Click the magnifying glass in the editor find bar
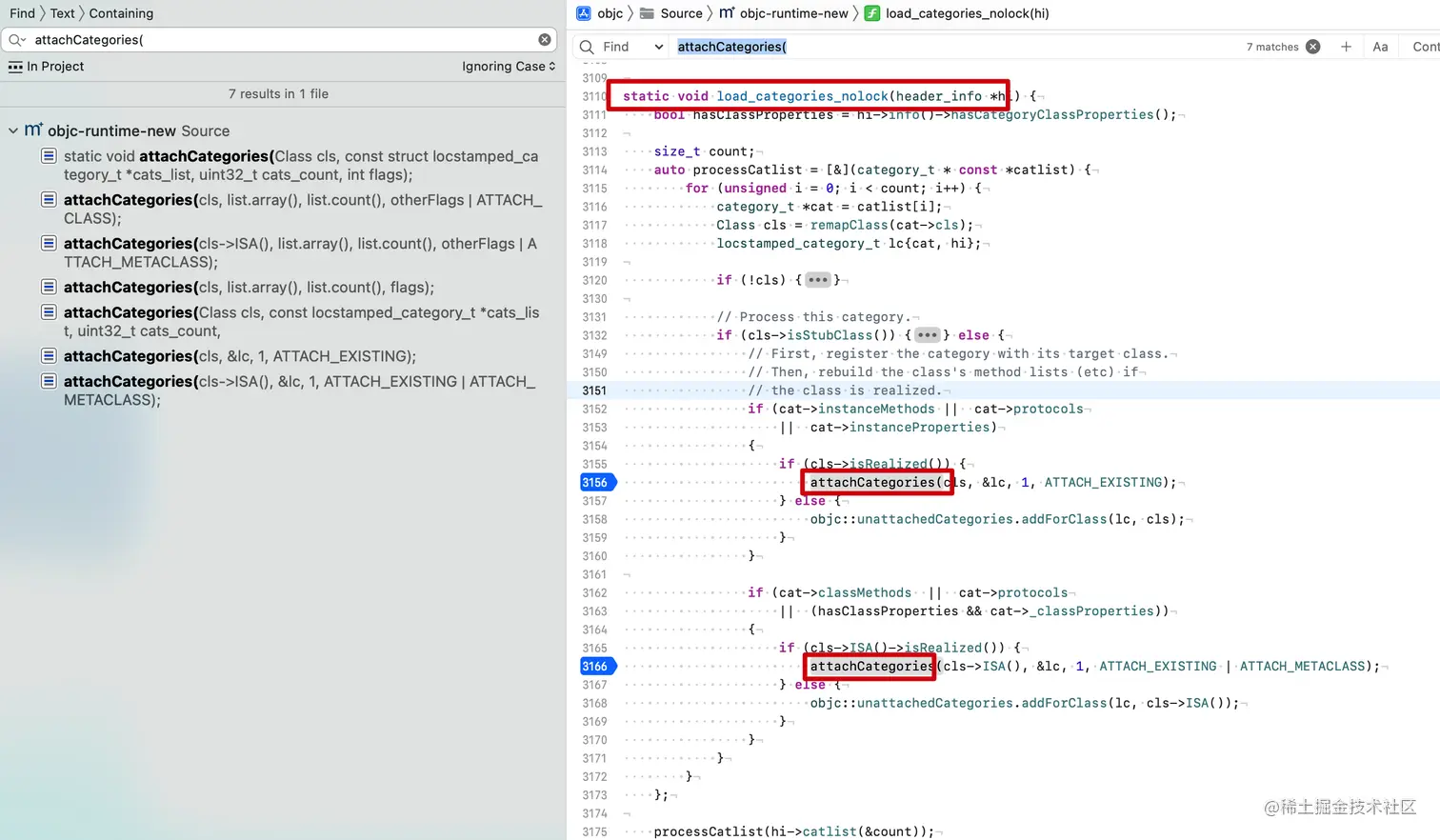This screenshot has height=840, width=1440. tap(587, 46)
